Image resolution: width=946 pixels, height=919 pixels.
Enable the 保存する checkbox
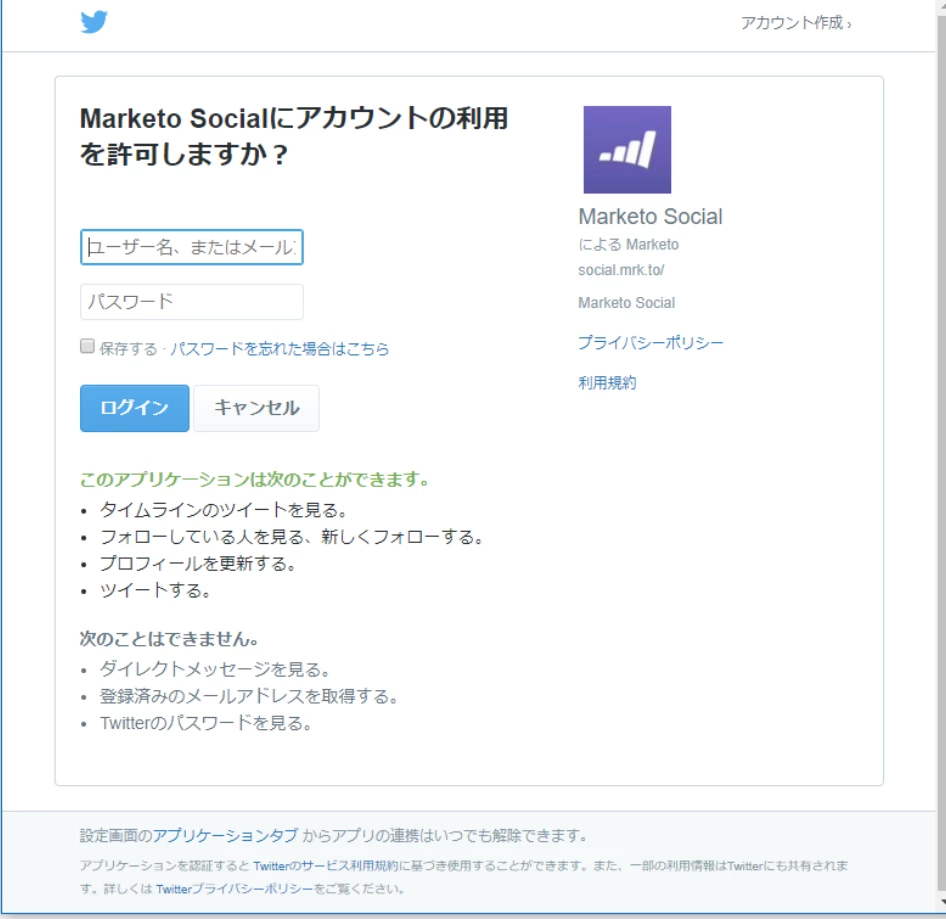coord(87,346)
